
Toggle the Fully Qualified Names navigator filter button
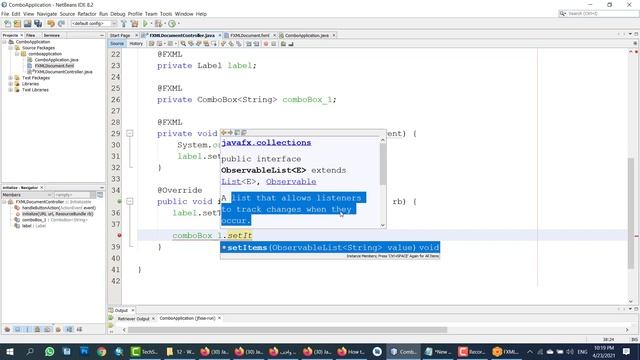coord(58,329)
